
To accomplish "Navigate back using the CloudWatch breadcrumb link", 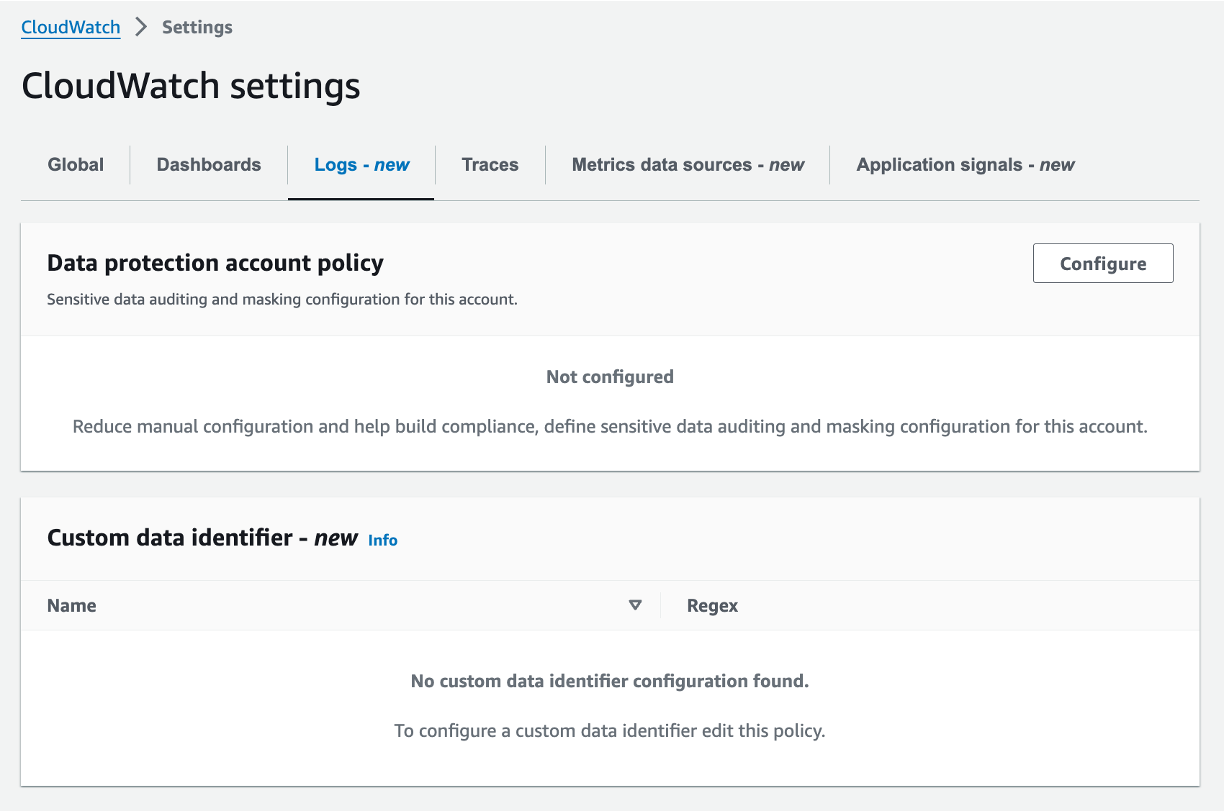I will point(70,27).
